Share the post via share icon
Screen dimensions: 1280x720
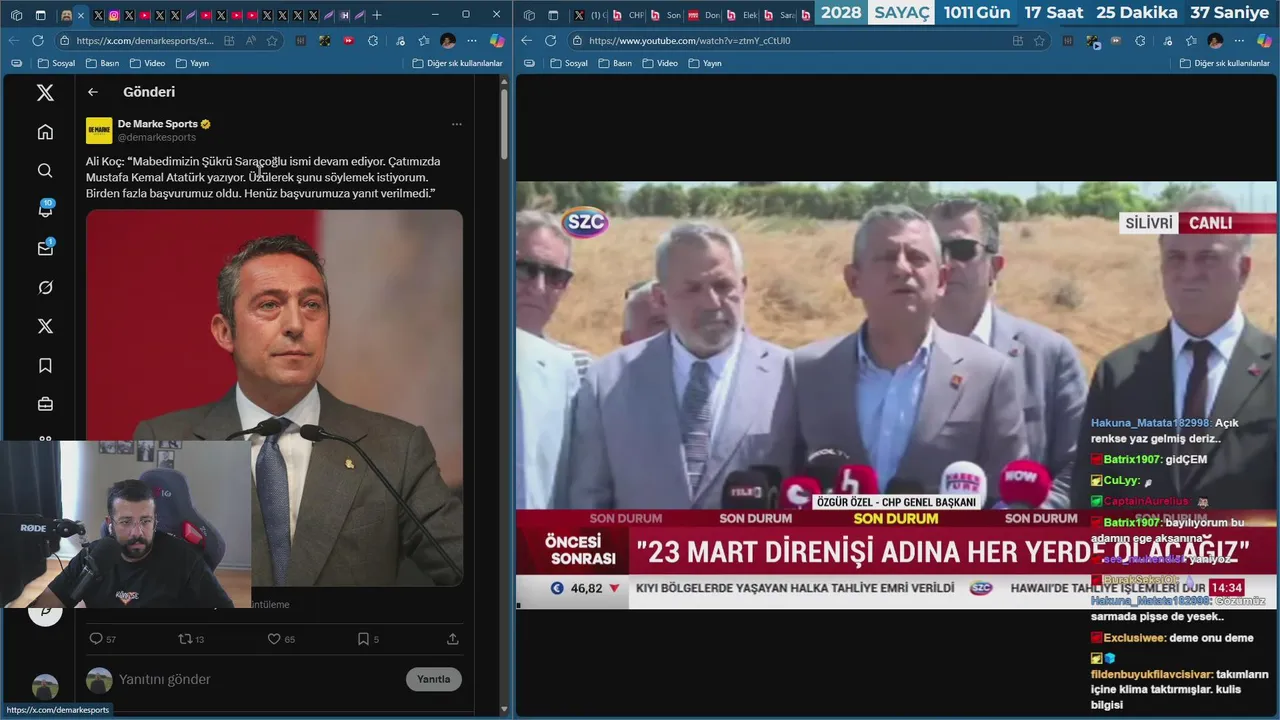[x=452, y=639]
